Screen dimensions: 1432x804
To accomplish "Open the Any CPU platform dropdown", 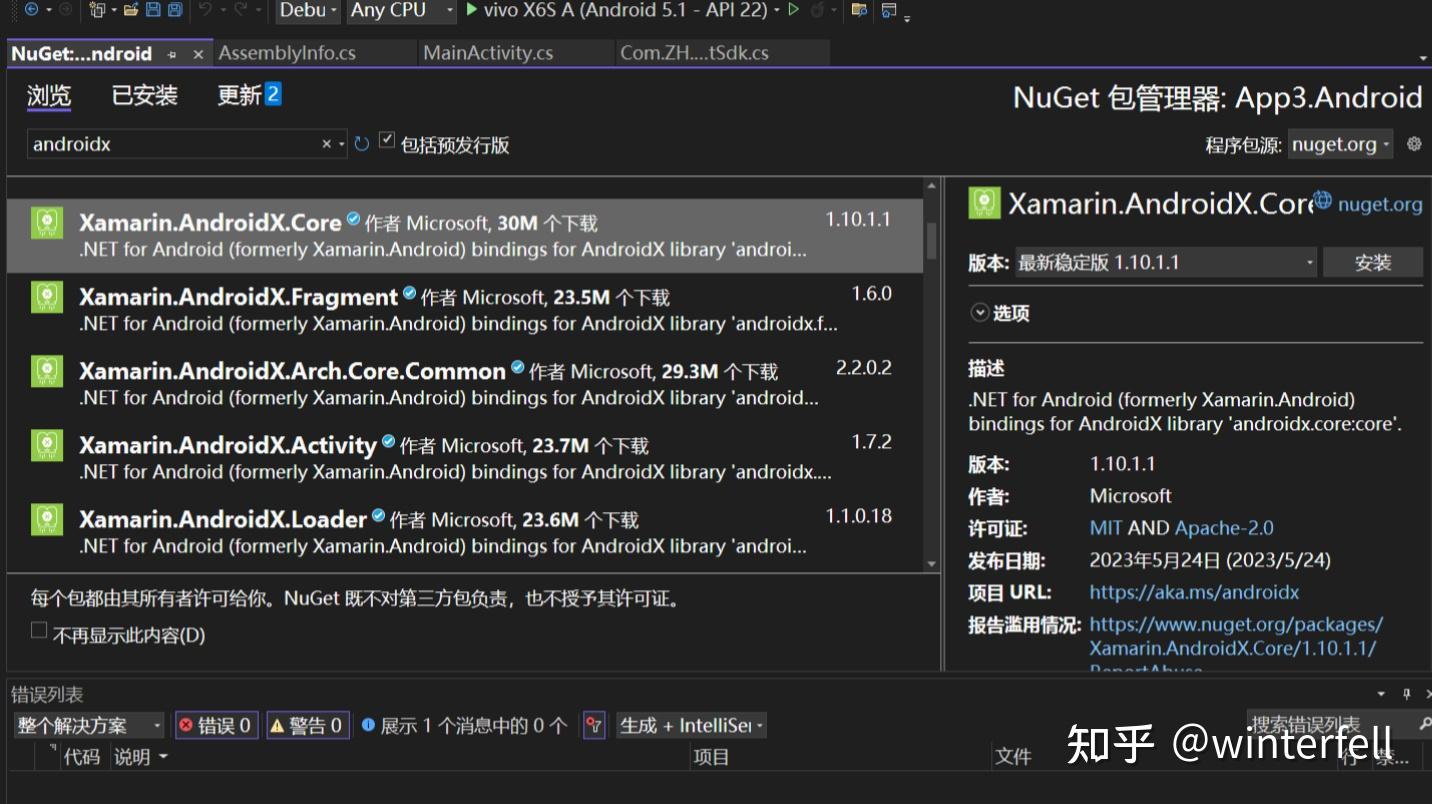I will tap(402, 10).
